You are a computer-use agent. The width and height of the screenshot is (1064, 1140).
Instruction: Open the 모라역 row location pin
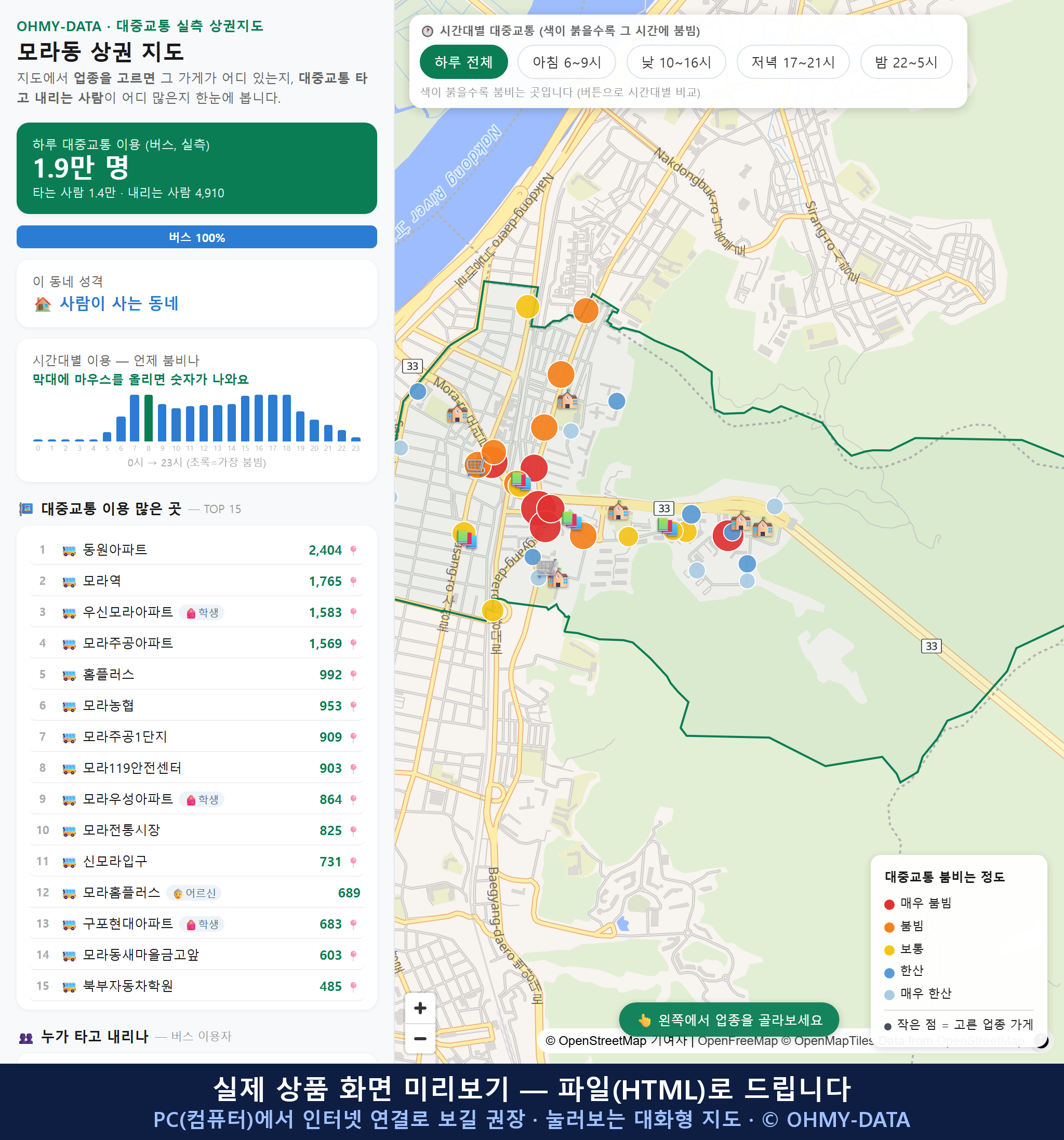pyautogui.click(x=353, y=582)
